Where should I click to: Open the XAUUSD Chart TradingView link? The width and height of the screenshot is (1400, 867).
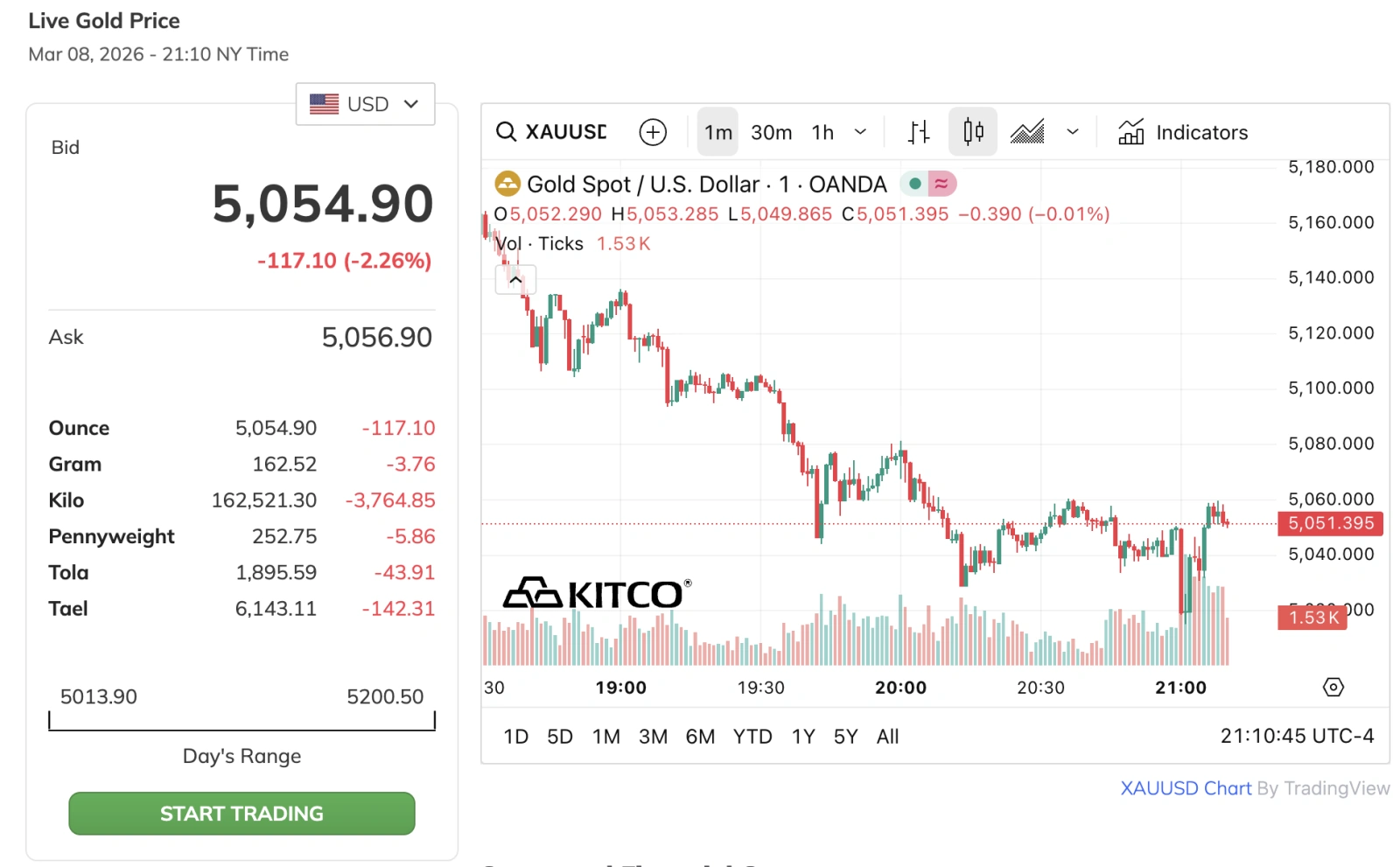(1186, 788)
